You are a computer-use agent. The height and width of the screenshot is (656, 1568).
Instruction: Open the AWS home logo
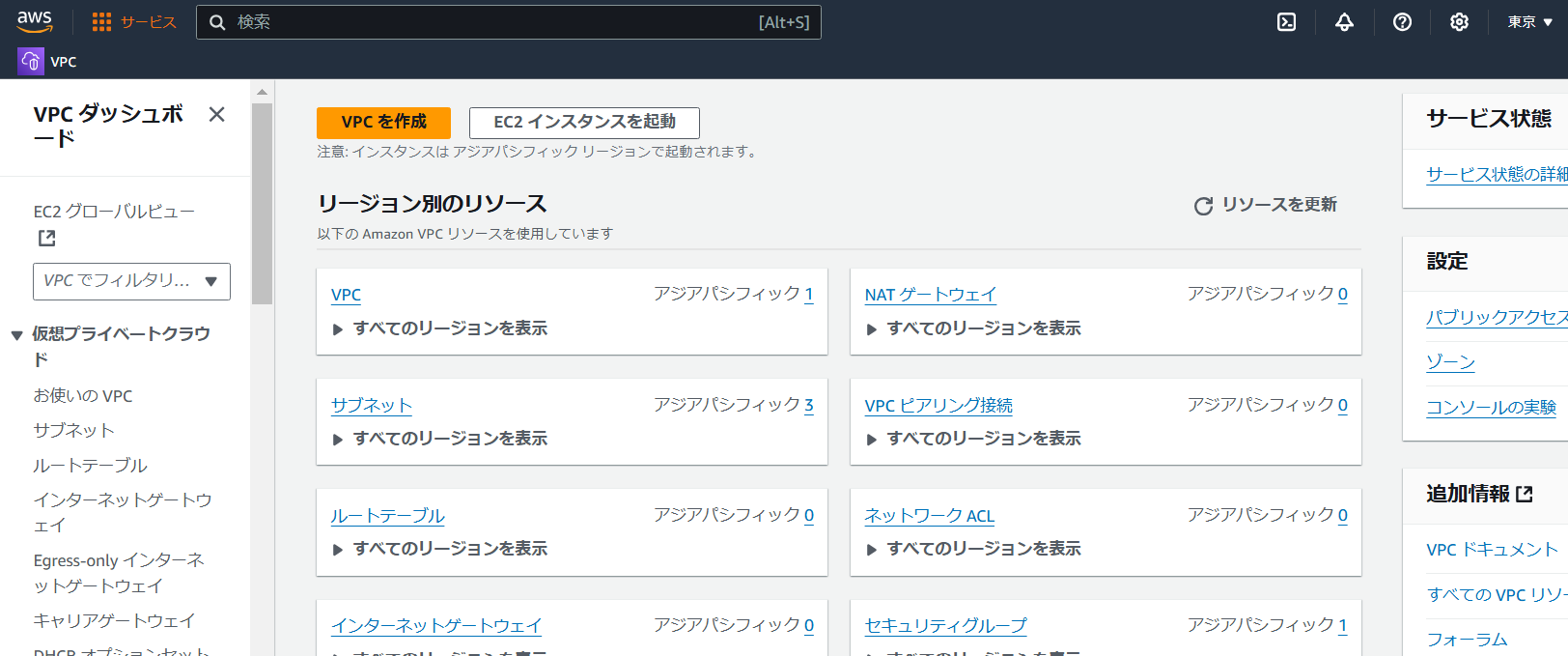[35, 21]
